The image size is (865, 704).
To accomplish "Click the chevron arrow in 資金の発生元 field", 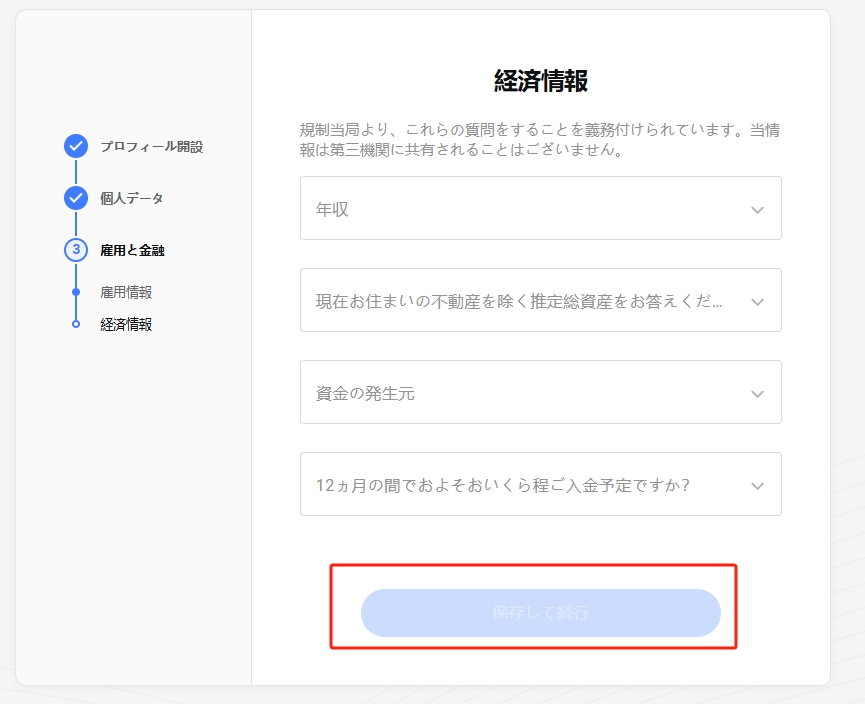I will point(757,394).
